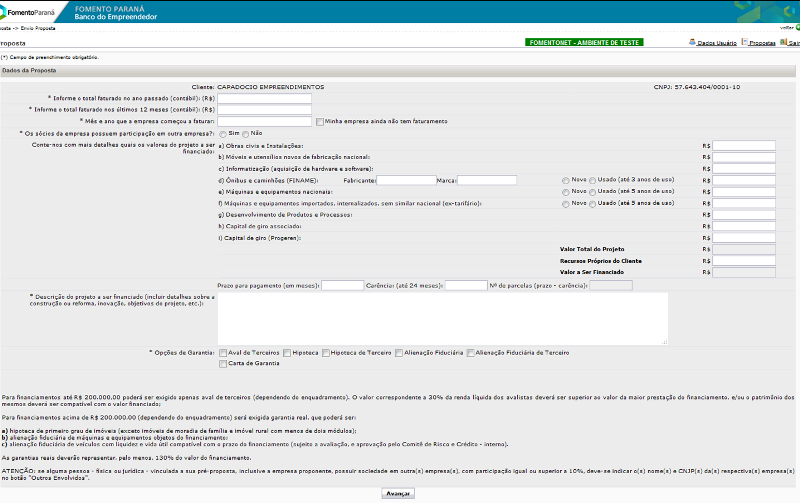Check the Hipoteca de Terceiro option
This screenshot has height=503, width=800.
coord(326,353)
